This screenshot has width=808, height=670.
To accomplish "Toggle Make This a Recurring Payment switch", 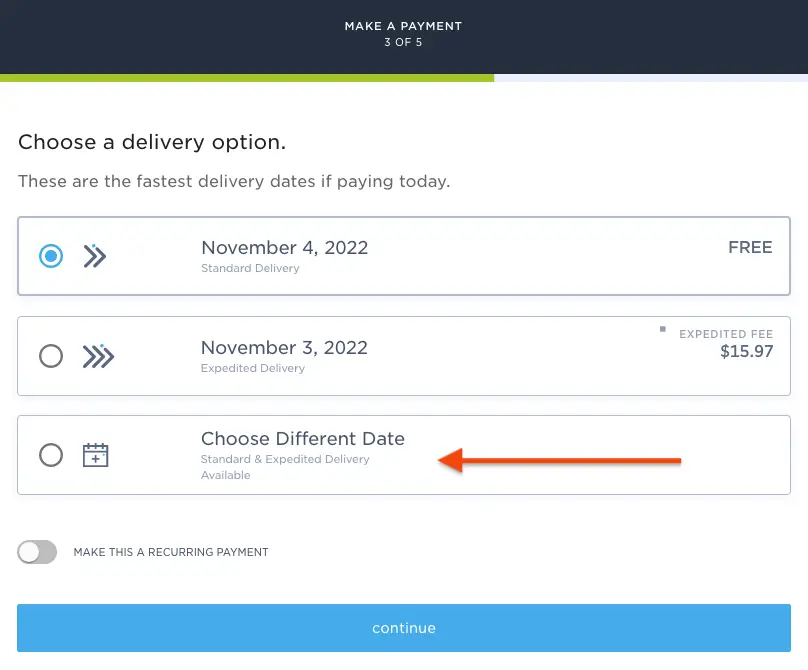I will (x=37, y=551).
